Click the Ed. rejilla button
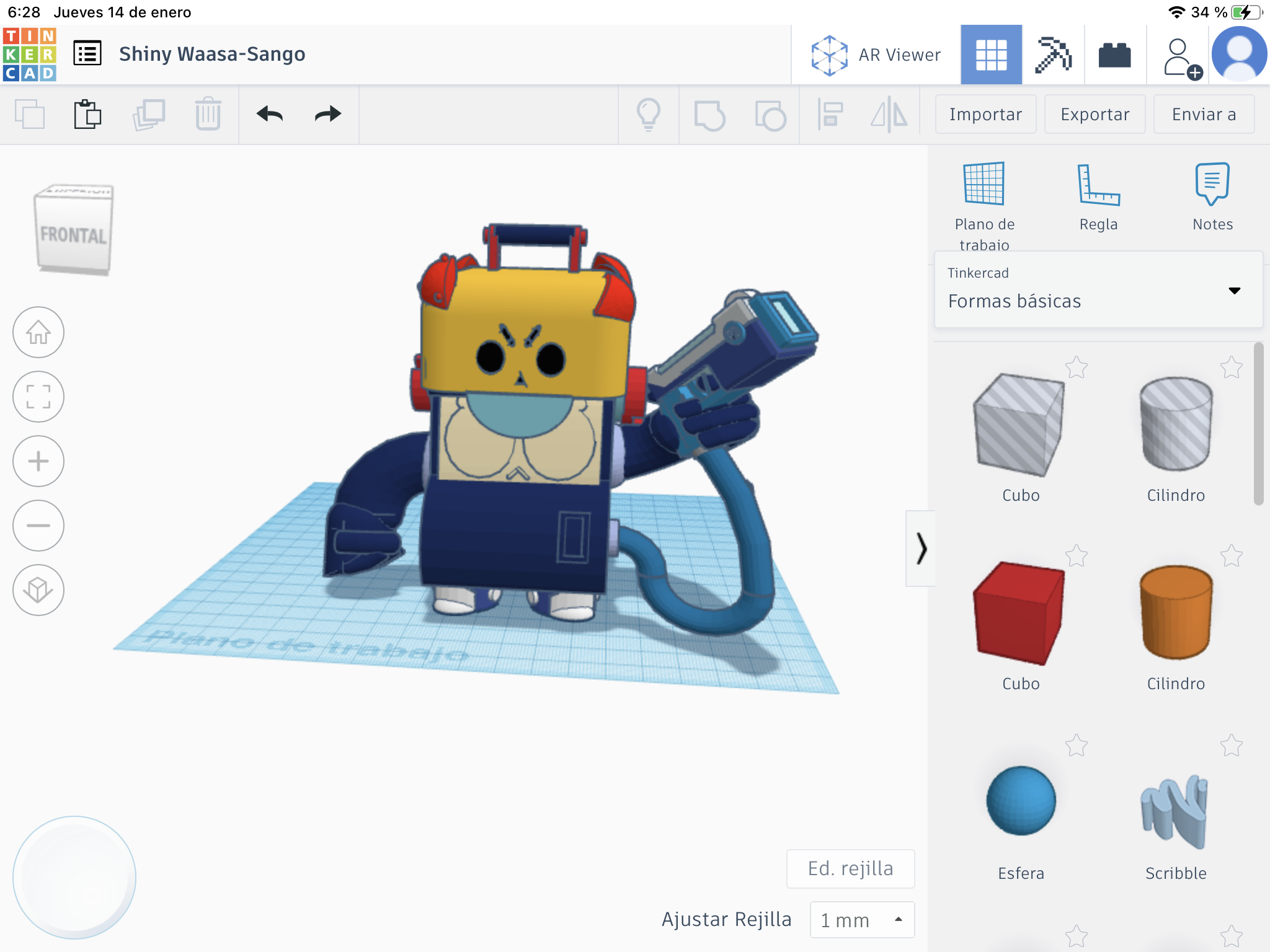The image size is (1270, 952). coord(850,868)
